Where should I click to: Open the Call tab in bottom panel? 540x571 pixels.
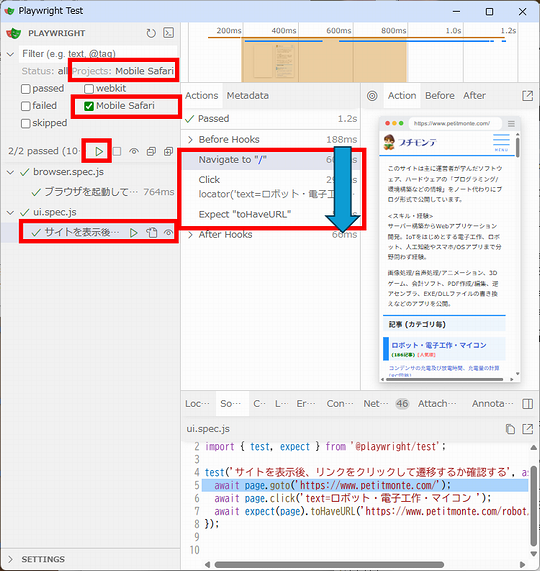pyautogui.click(x=259, y=403)
